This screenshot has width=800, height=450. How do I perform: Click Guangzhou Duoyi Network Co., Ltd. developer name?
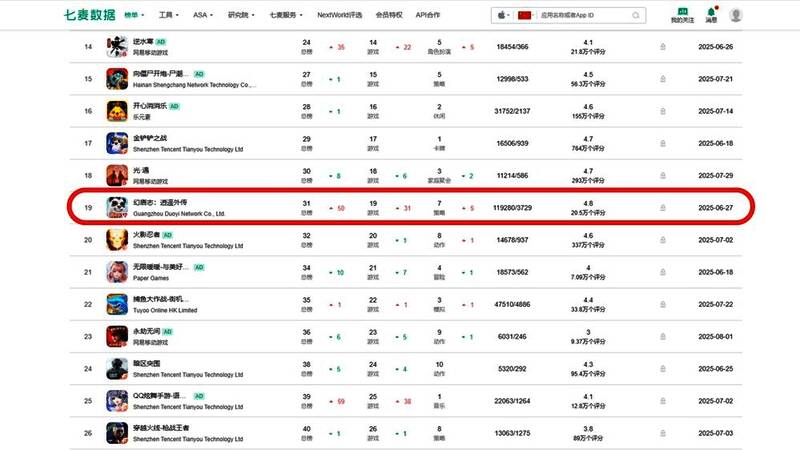(179, 214)
